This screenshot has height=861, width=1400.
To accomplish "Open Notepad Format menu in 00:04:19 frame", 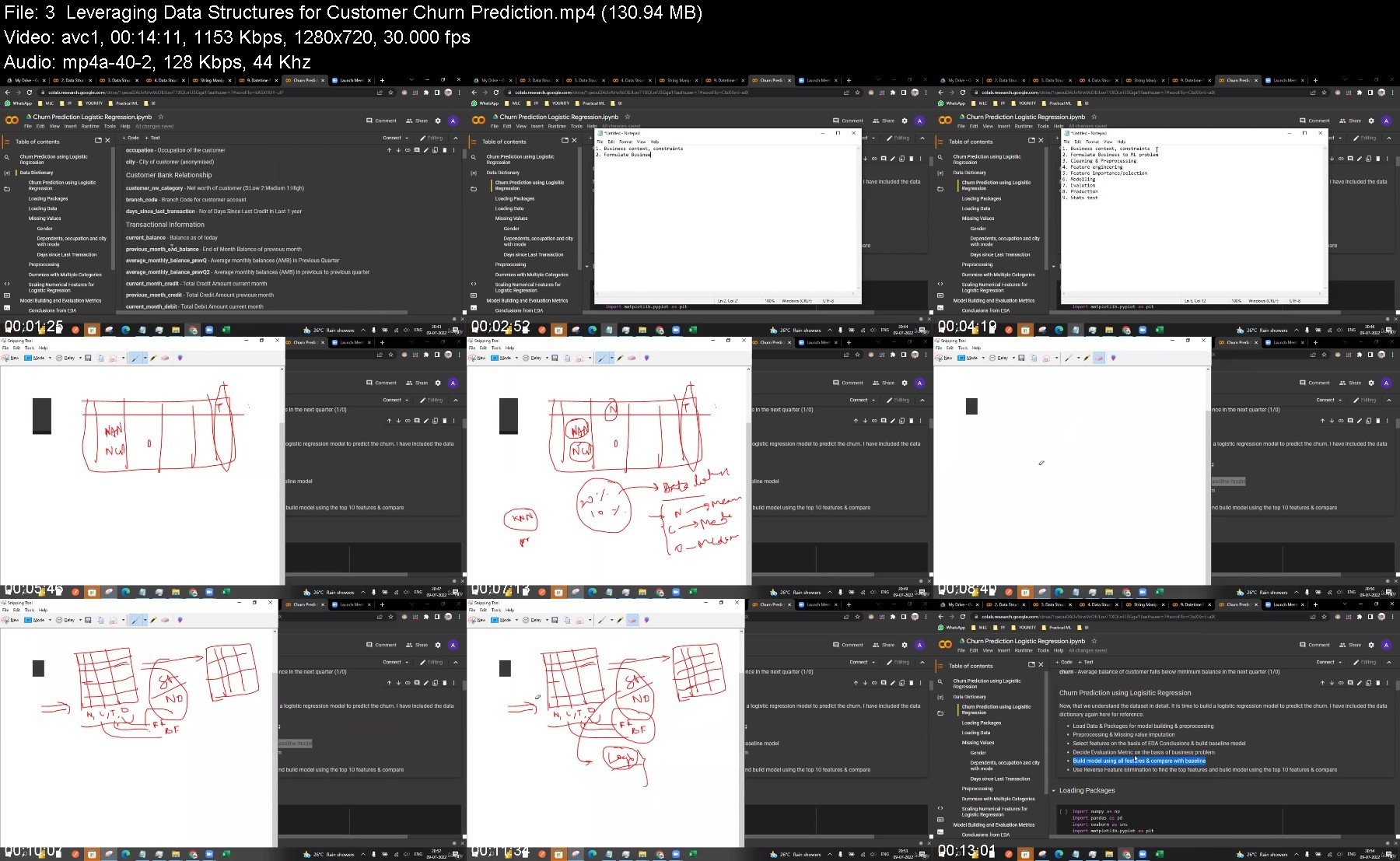I will [x=1093, y=142].
